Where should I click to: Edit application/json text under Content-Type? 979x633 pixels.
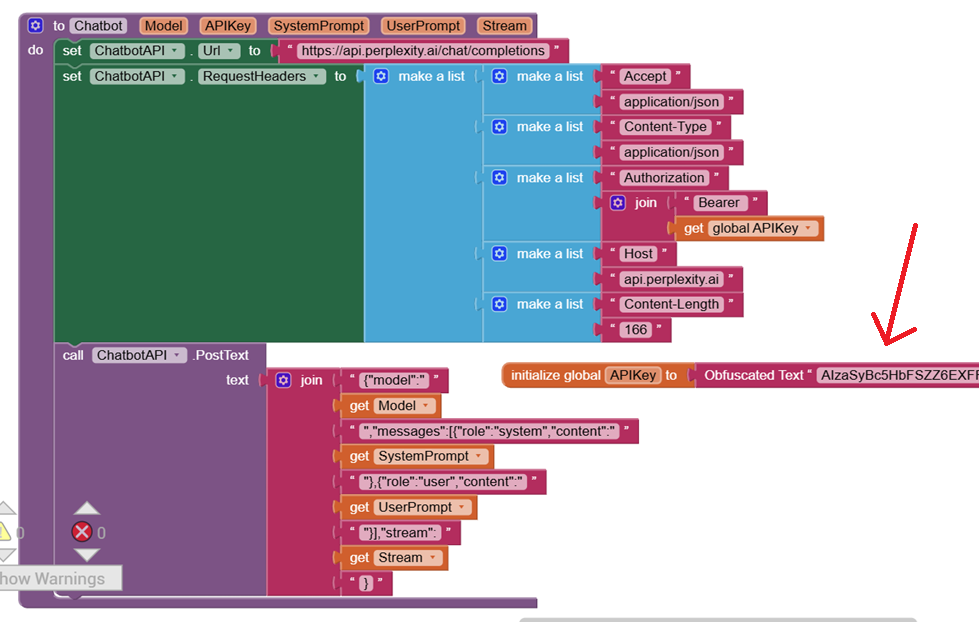pyautogui.click(x=671, y=152)
